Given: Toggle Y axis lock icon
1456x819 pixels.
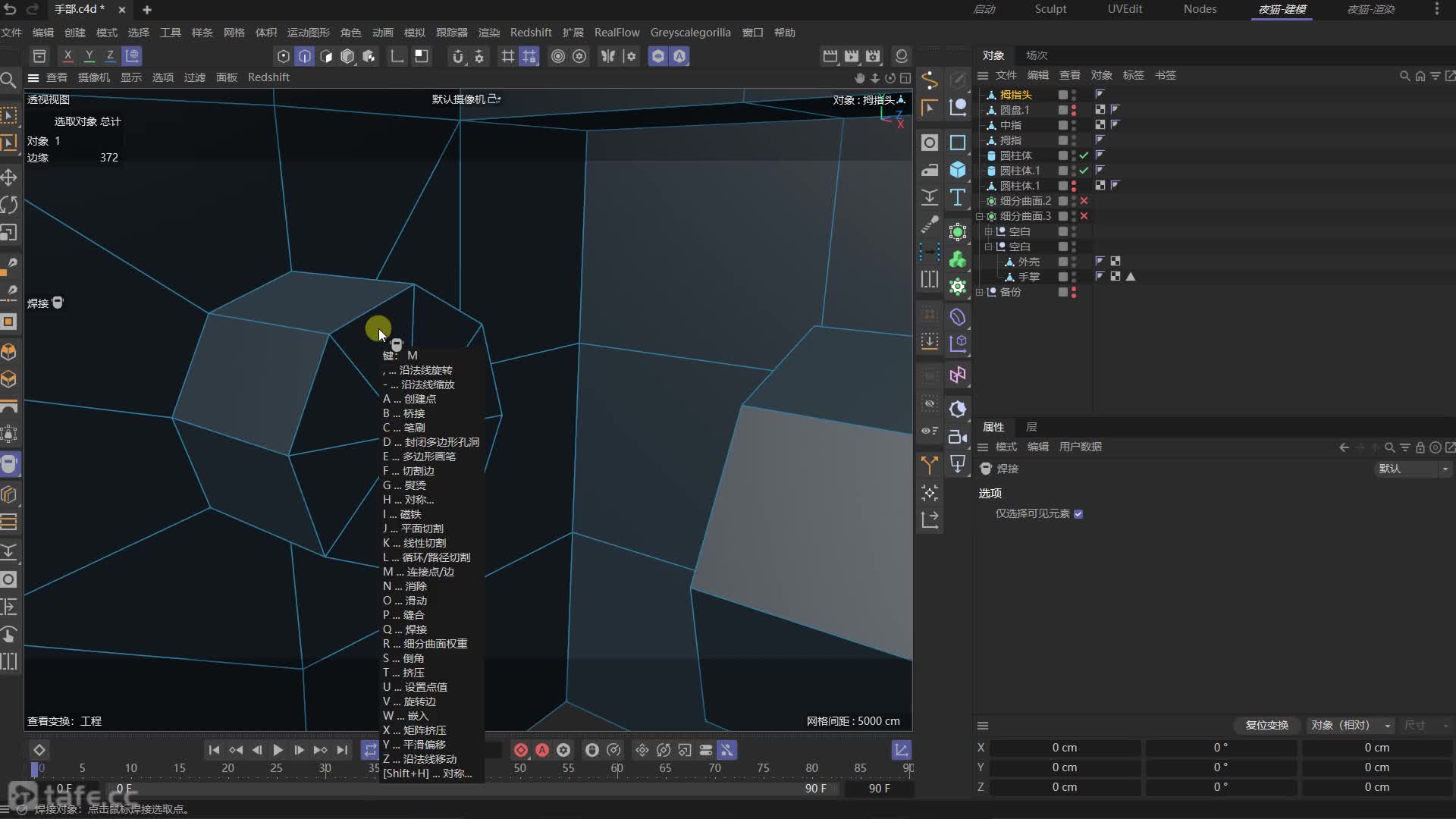Looking at the screenshot, I should (89, 56).
